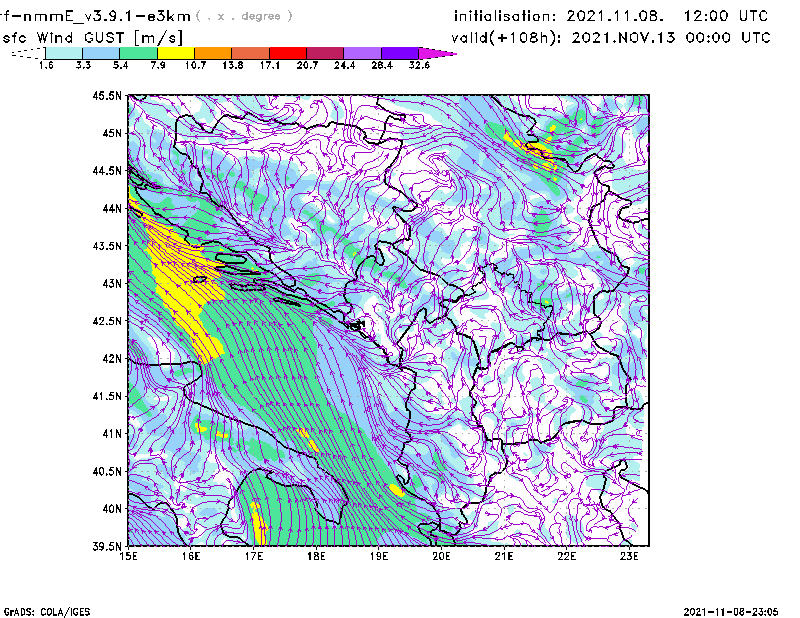This screenshot has width=800, height=618.
Task: Click the '2021-11-08-23:05' timestamp
Action: tap(731, 612)
